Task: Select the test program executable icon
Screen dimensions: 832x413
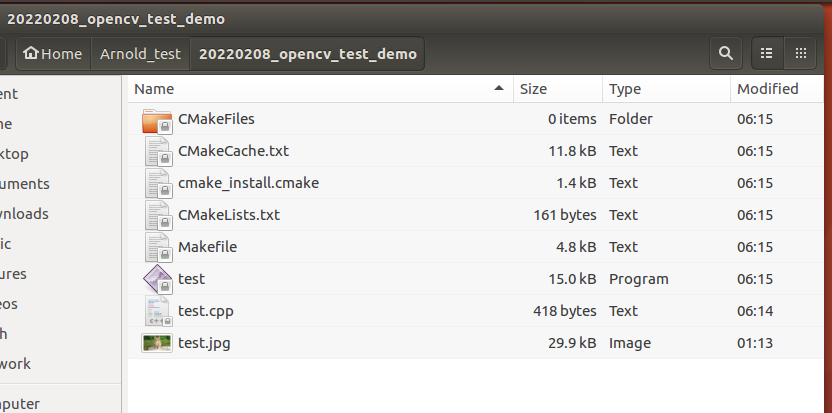Action: point(157,279)
